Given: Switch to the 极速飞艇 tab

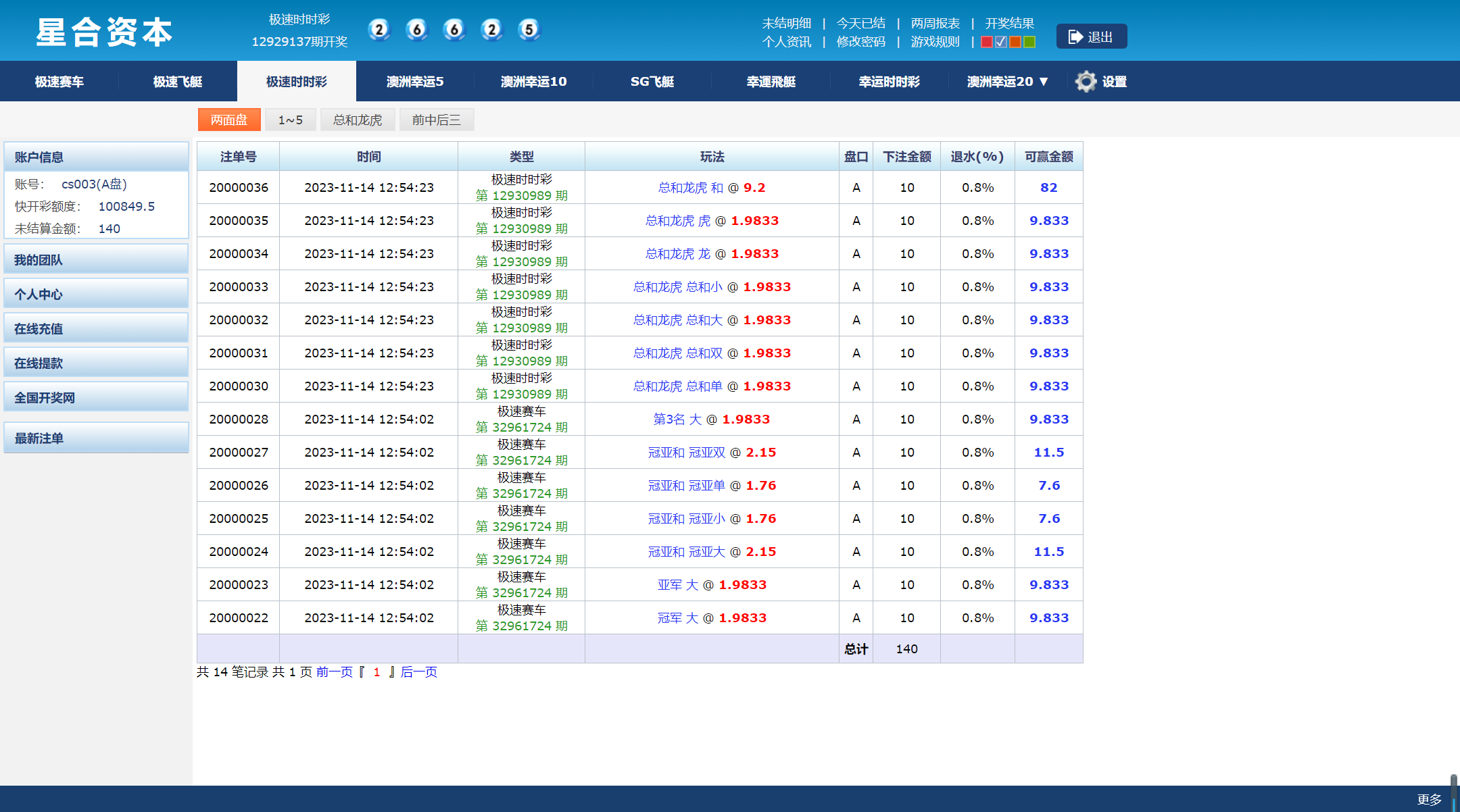Looking at the screenshot, I should click(178, 82).
